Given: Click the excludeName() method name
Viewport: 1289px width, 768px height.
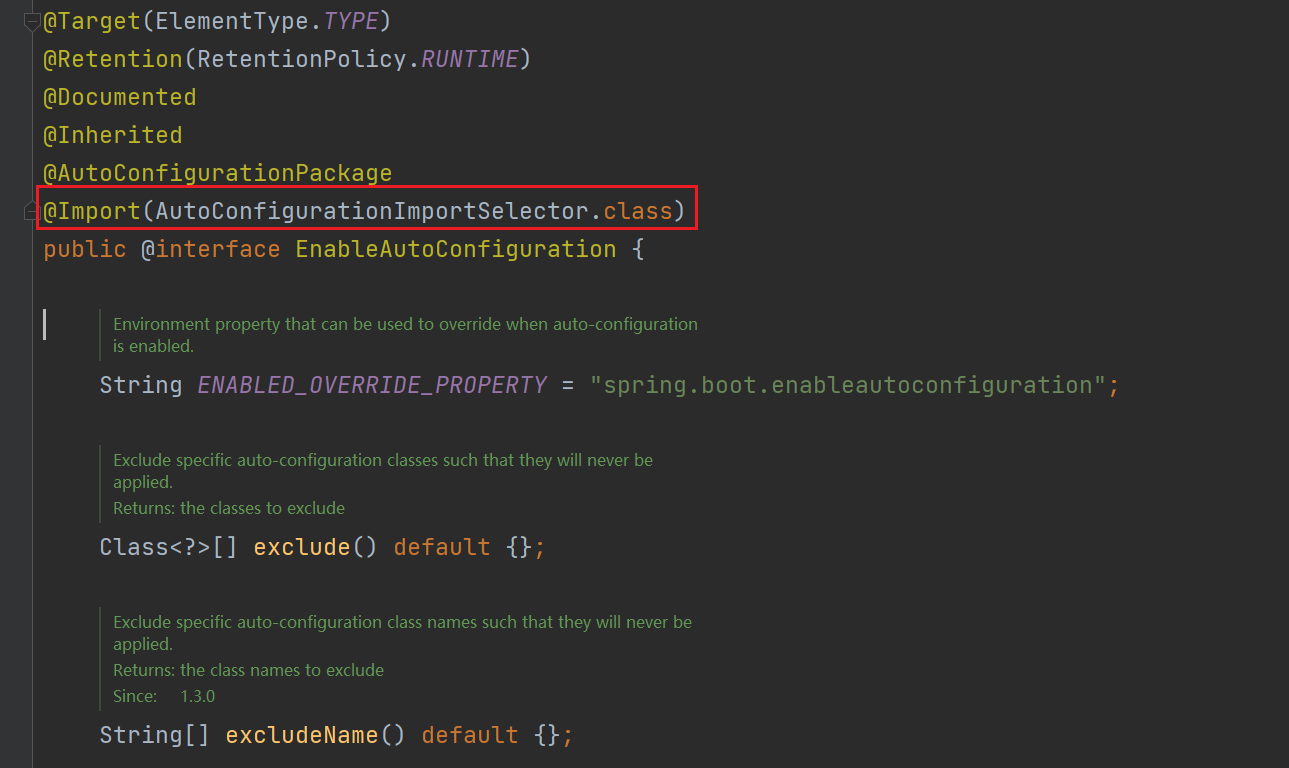Looking at the screenshot, I should pos(302,735).
